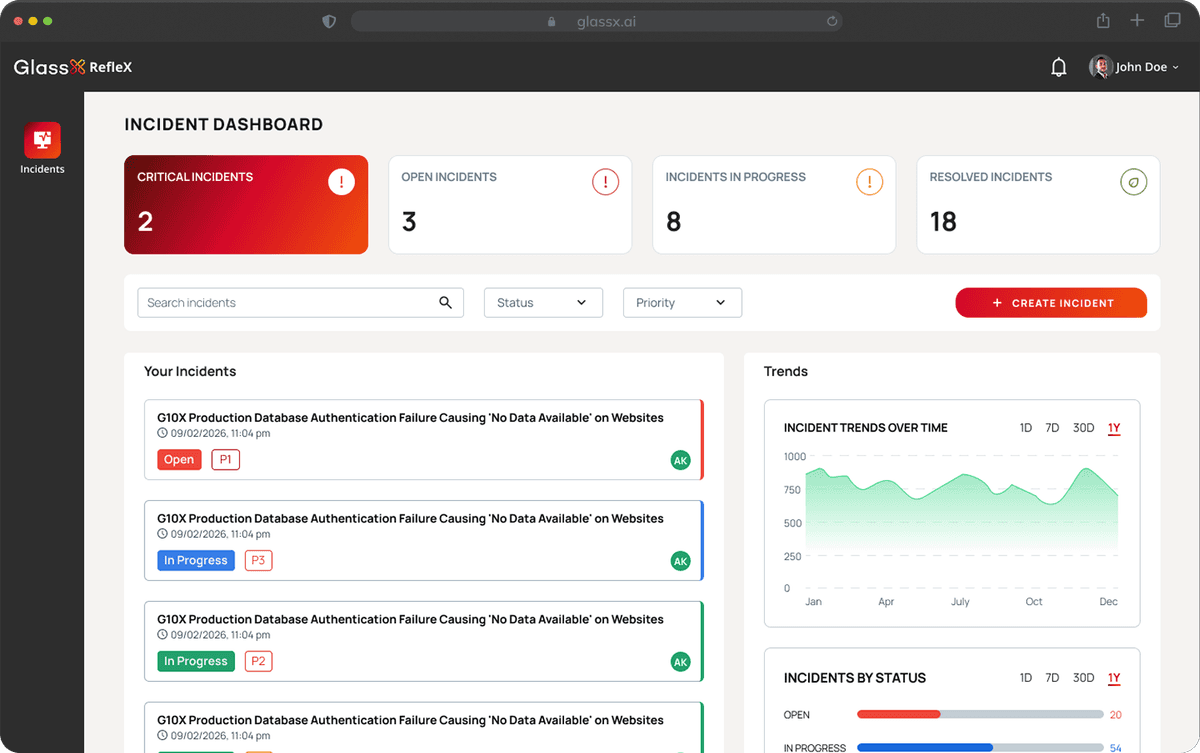Click the search magnifier in the incidents search bar

click(444, 302)
